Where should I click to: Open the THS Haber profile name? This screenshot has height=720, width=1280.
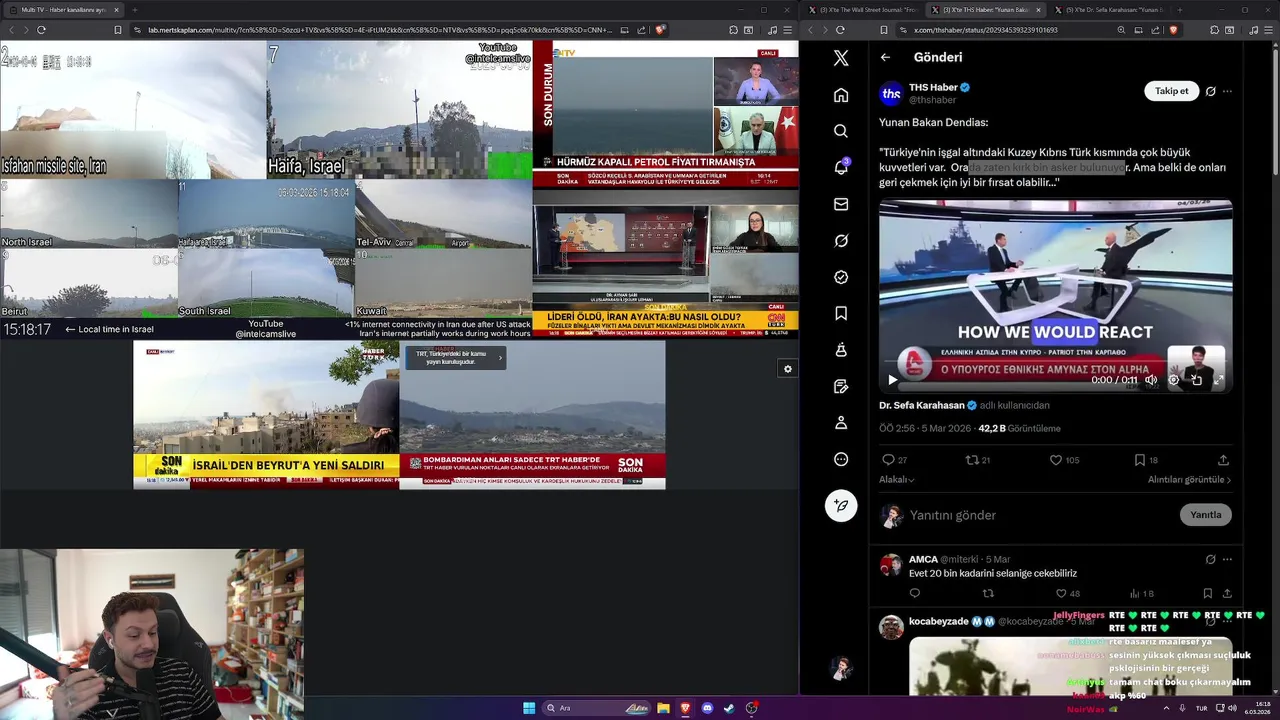[x=933, y=87]
